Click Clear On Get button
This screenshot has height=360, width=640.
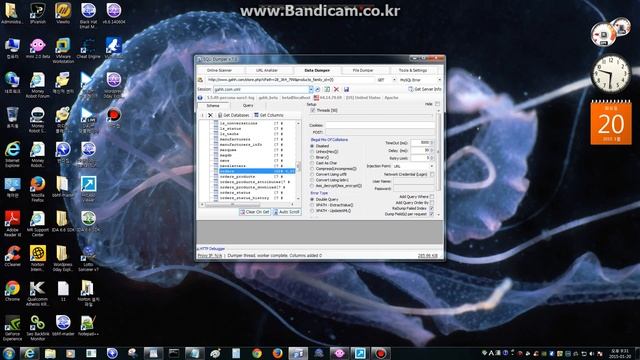(x=255, y=212)
